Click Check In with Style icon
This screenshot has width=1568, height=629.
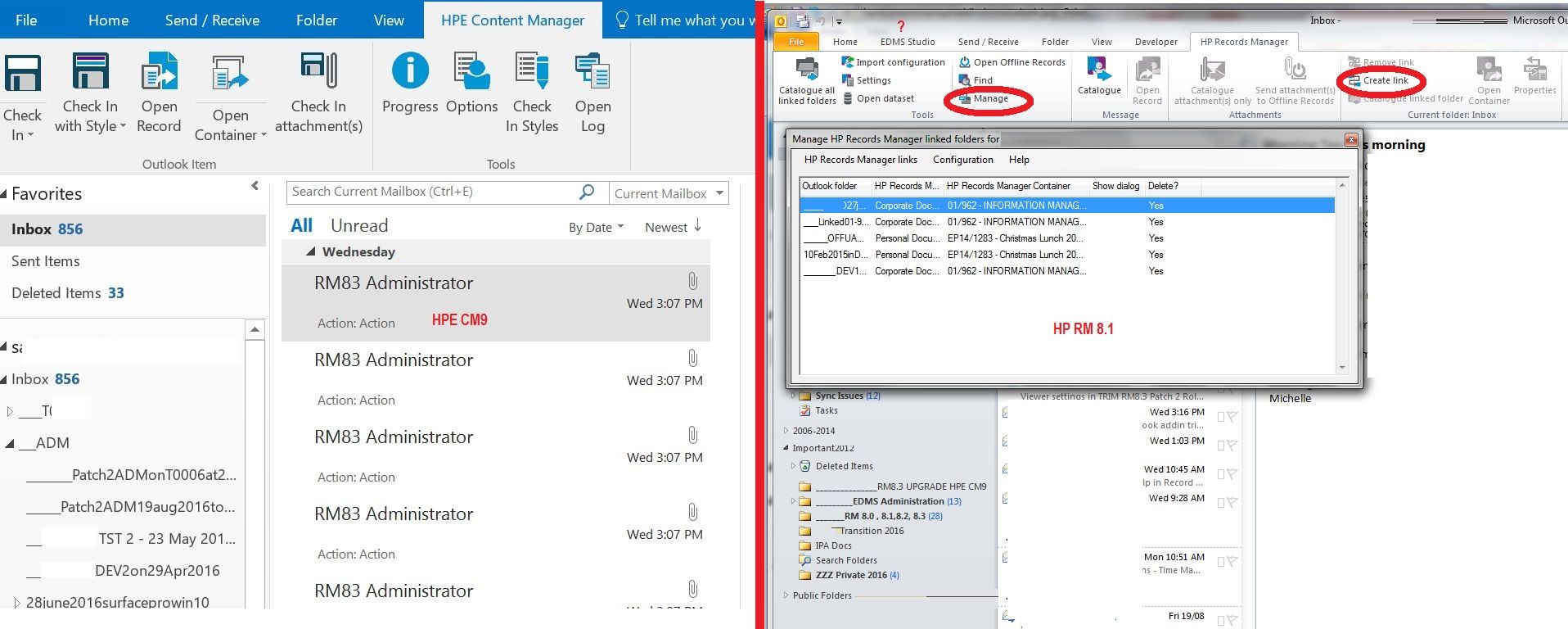pyautogui.click(x=90, y=71)
